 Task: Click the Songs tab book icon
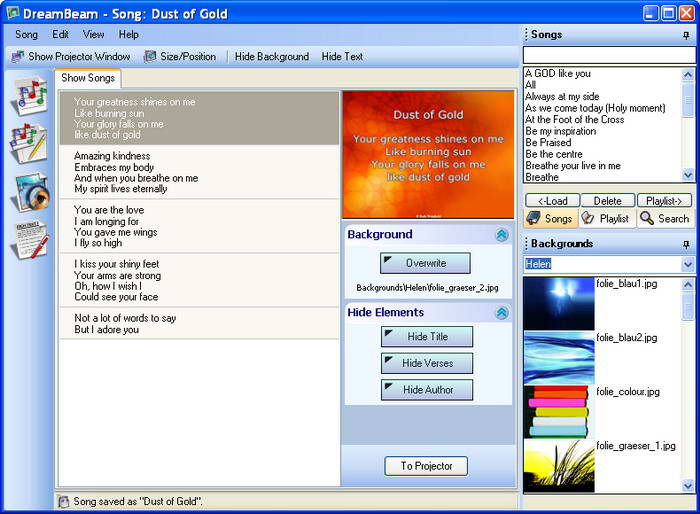[533, 218]
